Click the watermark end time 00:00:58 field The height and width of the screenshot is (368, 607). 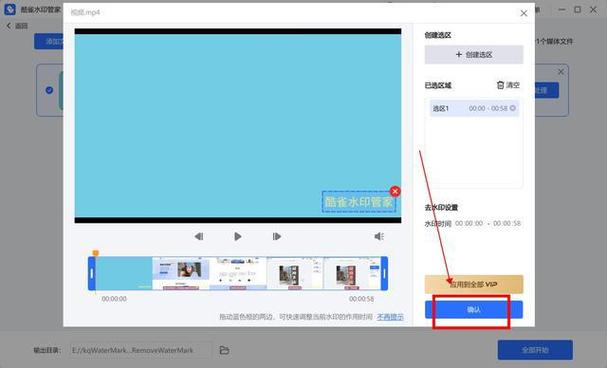(x=507, y=223)
